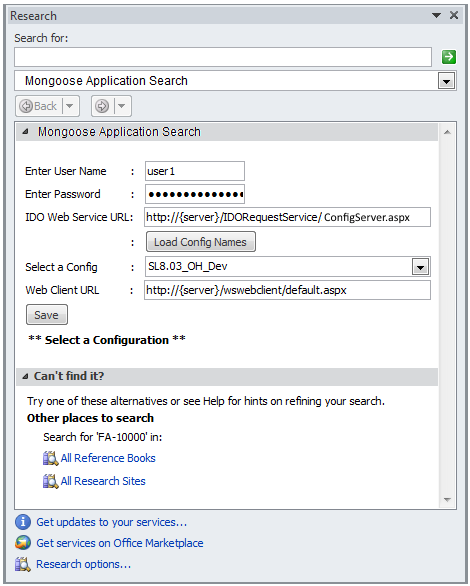
Task: Click the Load Config Names button
Action: pyautogui.click(x=201, y=242)
